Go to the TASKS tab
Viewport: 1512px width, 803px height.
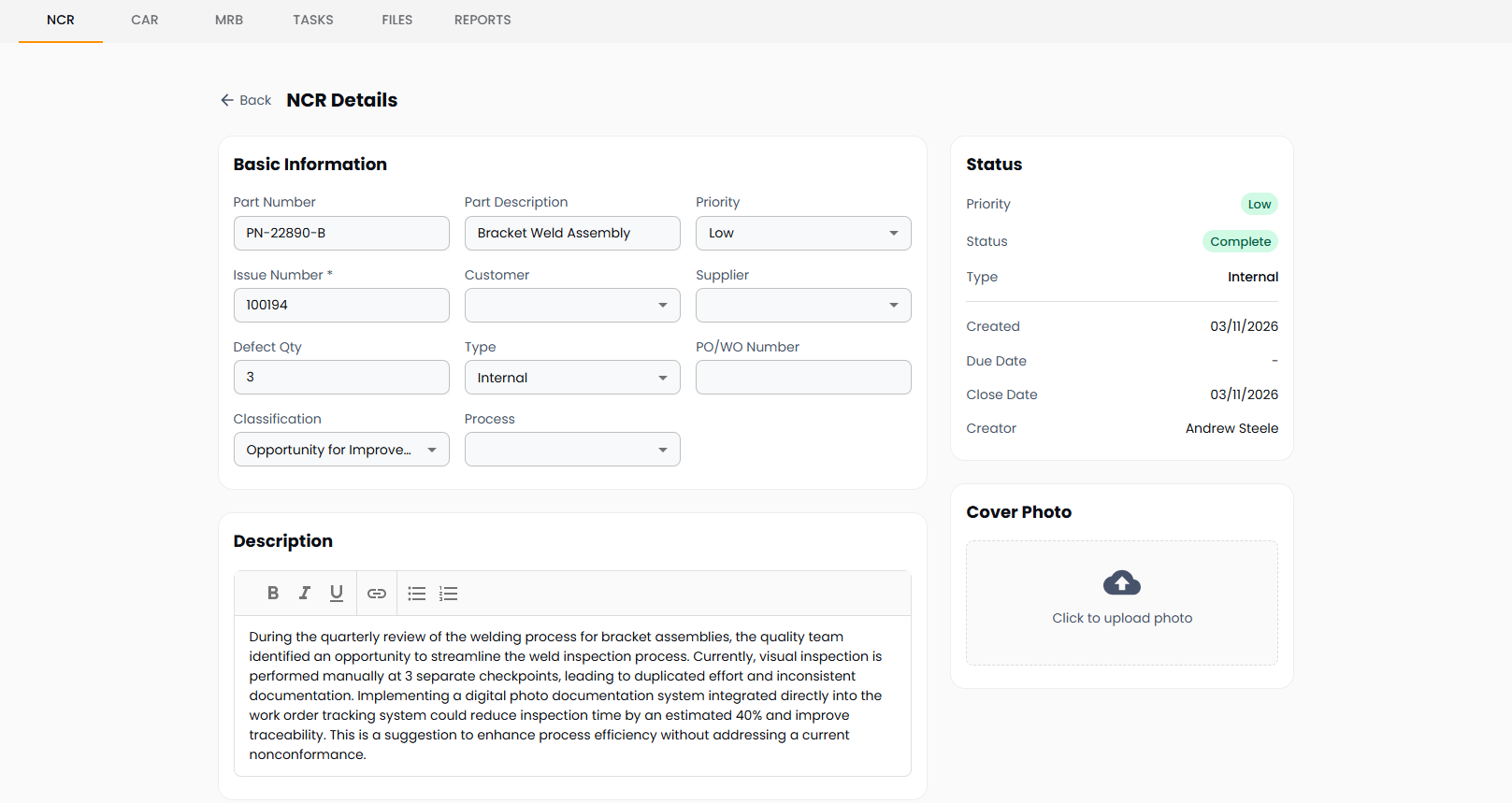(313, 20)
